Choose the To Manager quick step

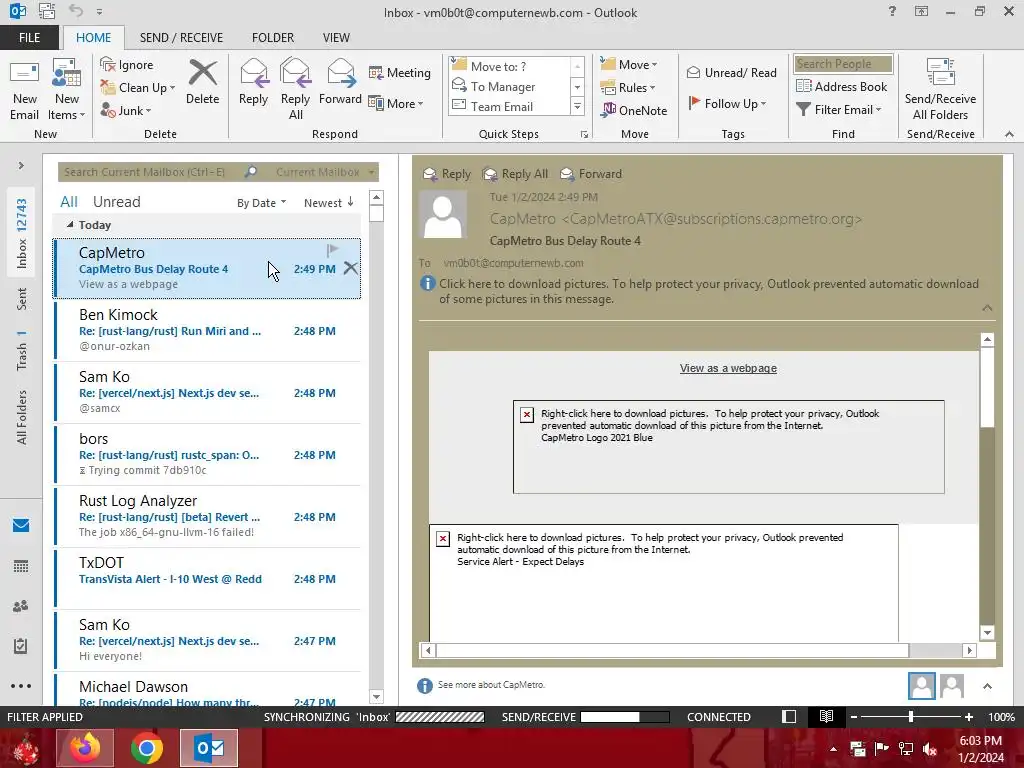(509, 86)
